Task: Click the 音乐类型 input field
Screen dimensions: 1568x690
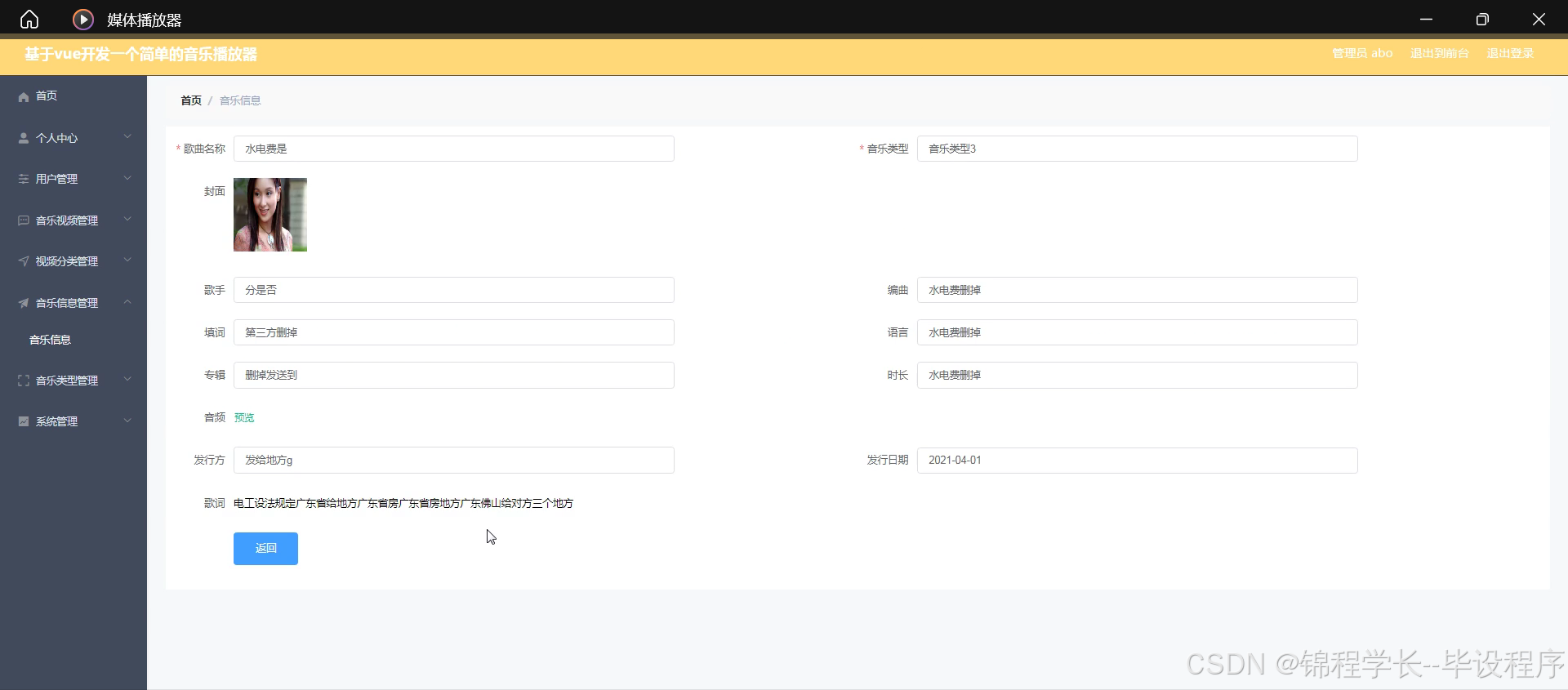Action: pyautogui.click(x=1137, y=149)
